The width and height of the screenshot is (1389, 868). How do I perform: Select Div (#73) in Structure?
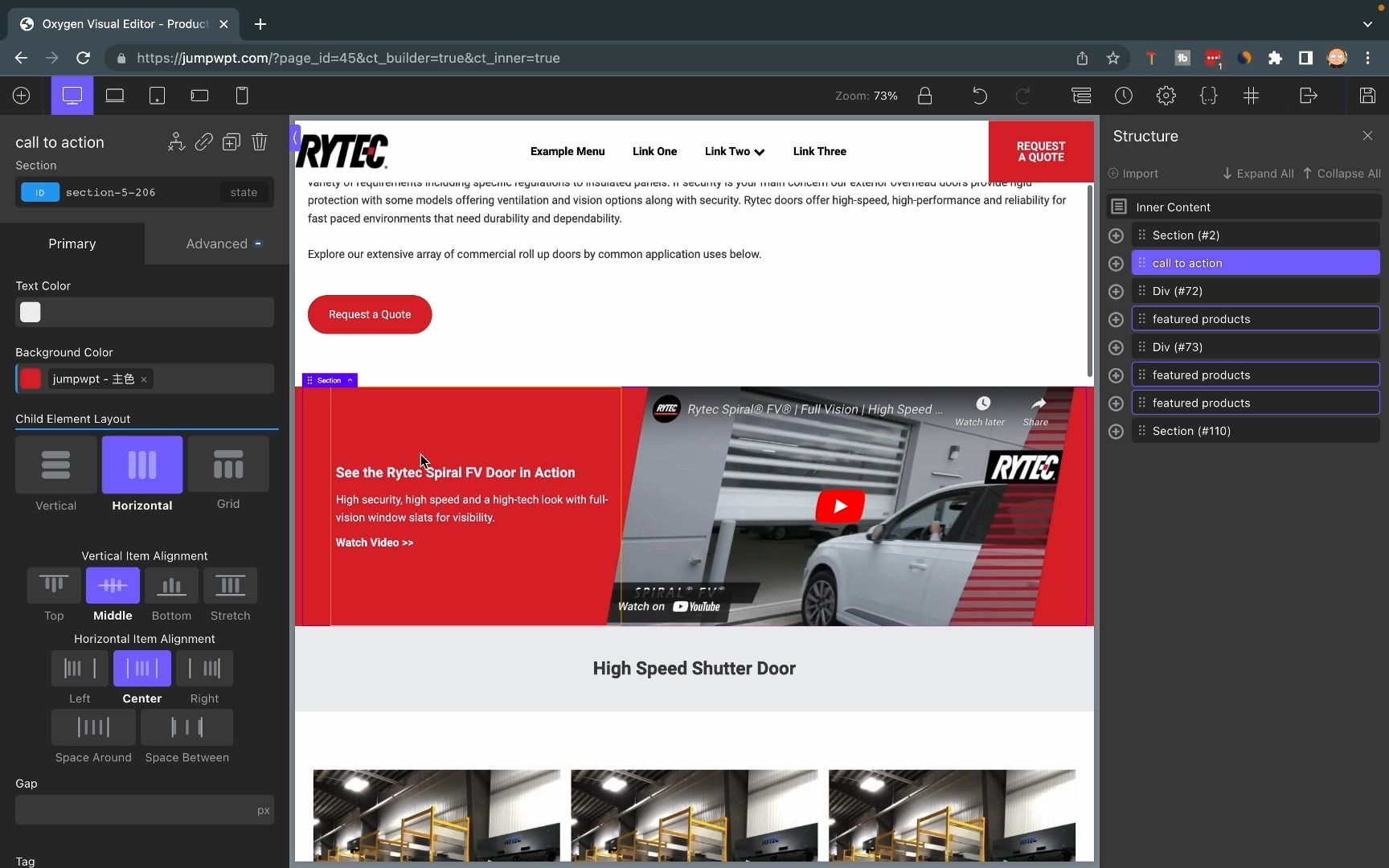(x=1256, y=347)
